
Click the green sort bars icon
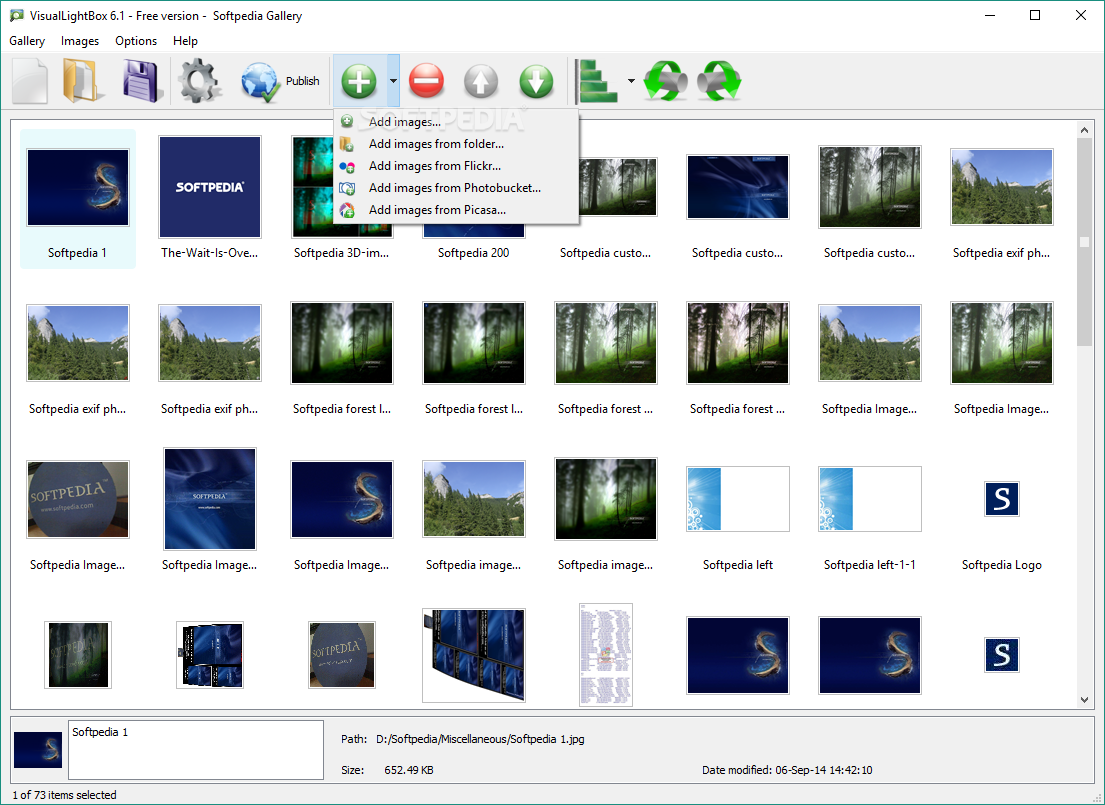pos(597,81)
